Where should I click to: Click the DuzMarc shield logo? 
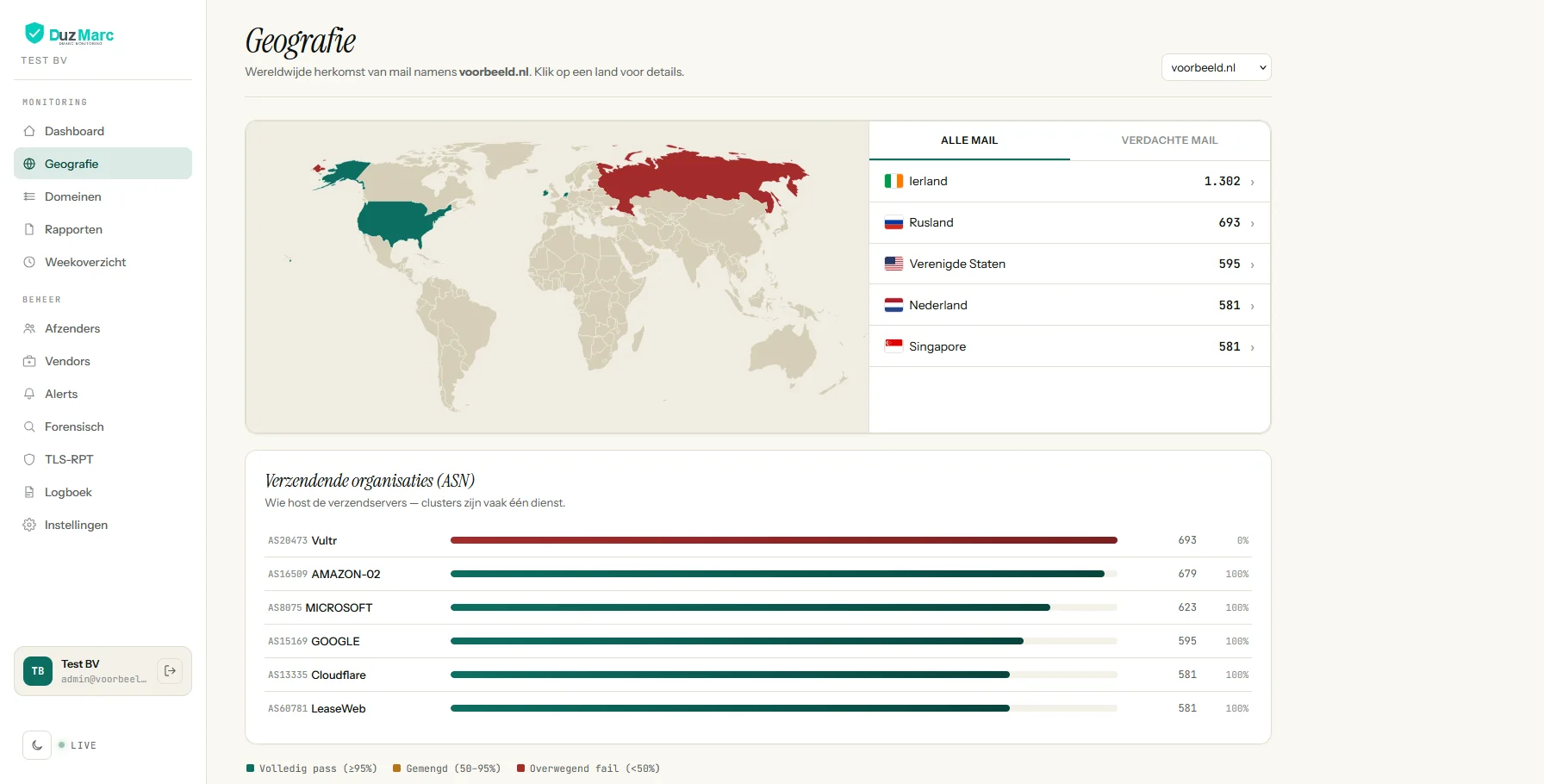pos(34,34)
